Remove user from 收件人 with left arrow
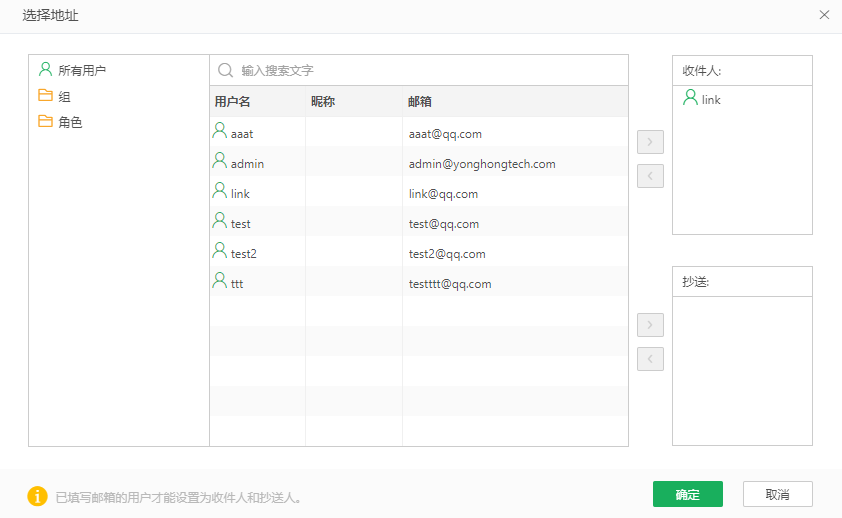 (x=650, y=176)
